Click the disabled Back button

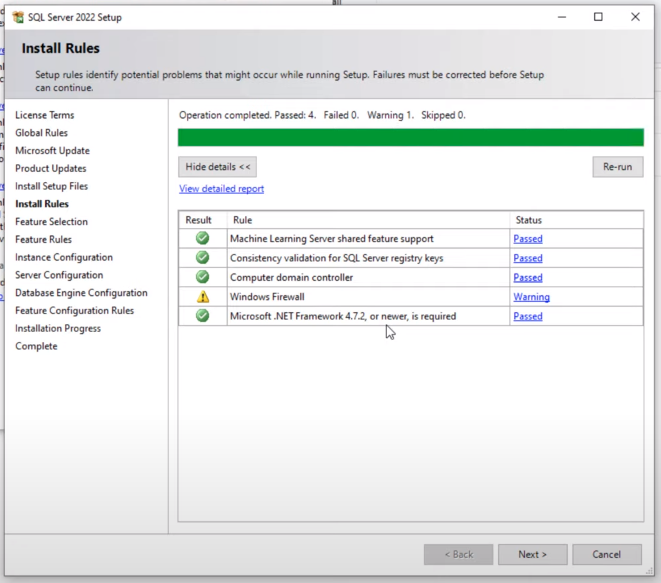(x=459, y=554)
